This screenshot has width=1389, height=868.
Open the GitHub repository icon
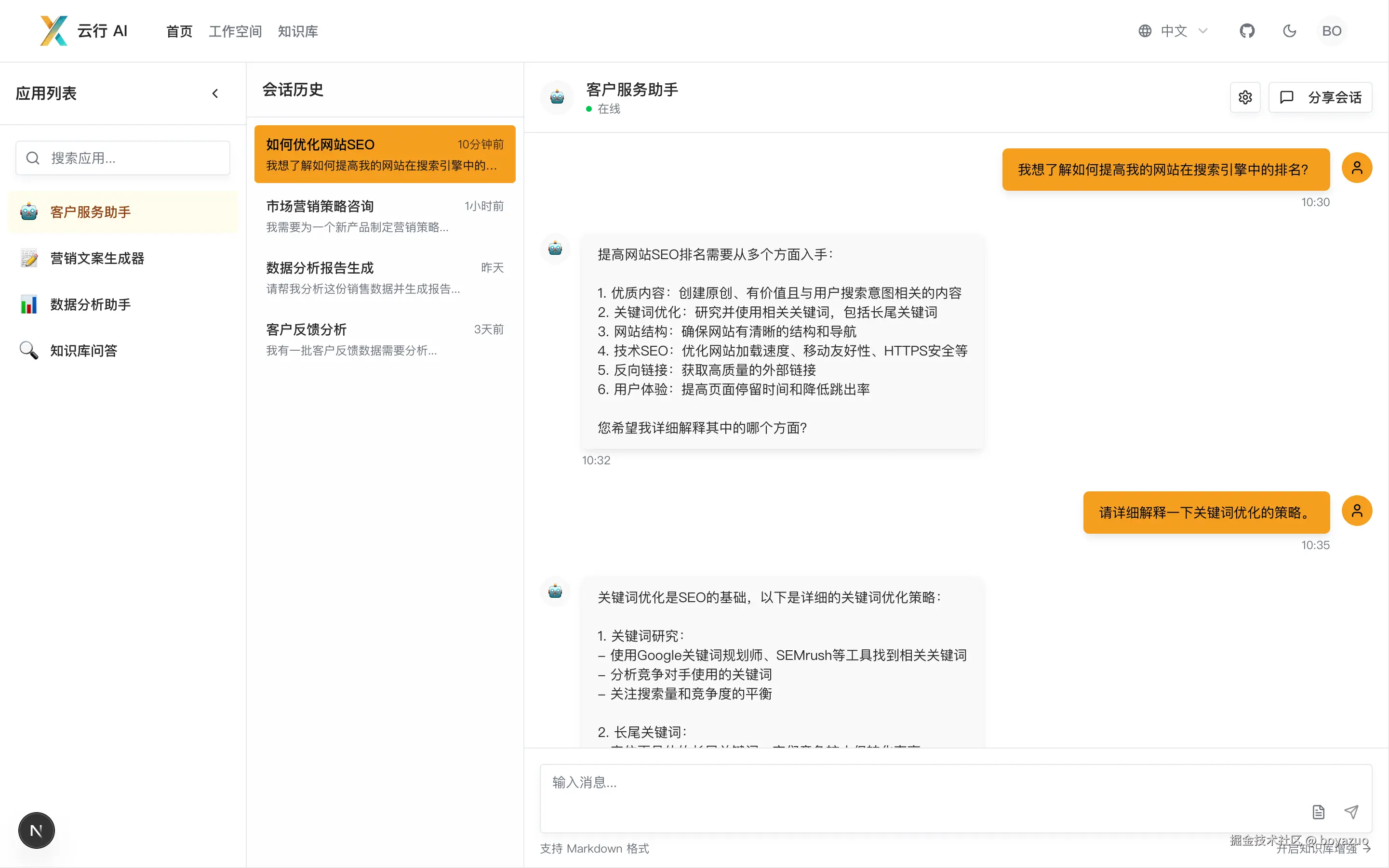(x=1246, y=31)
